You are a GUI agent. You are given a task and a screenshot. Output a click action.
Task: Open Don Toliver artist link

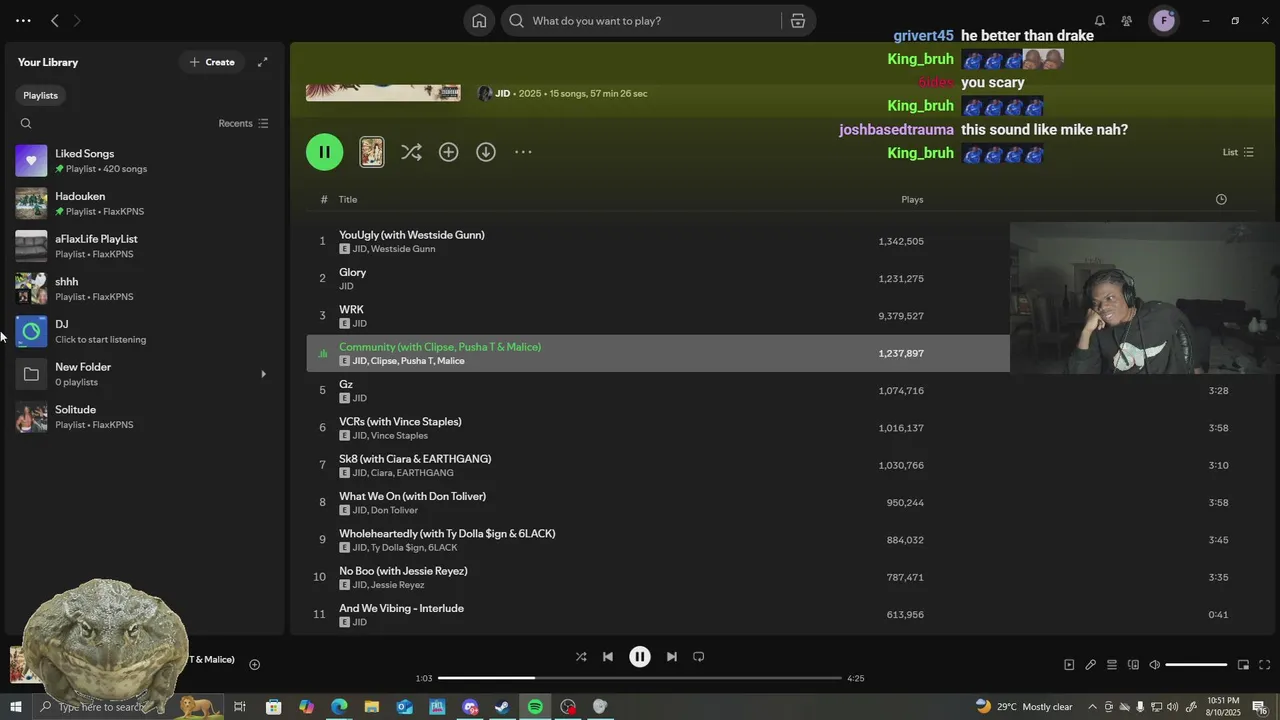(394, 511)
